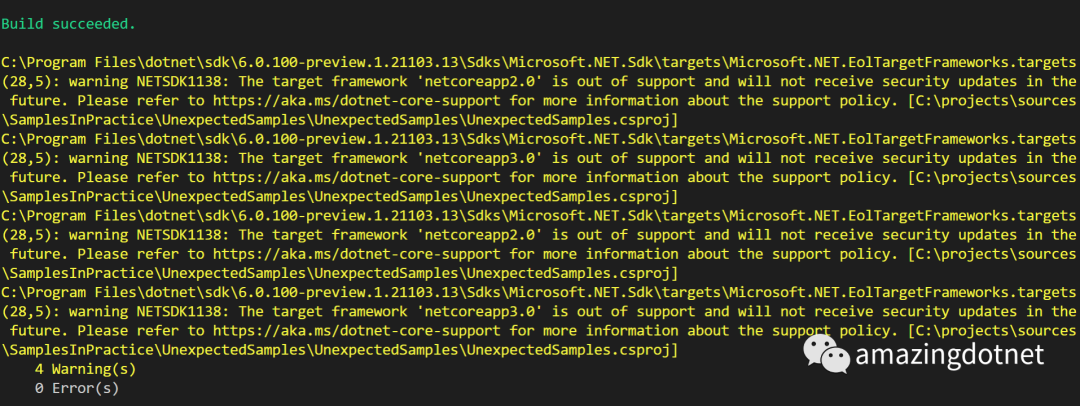Open EolTargetFrameworks.targets path in third warning
Screen dimensions: 1080x406
(x=538, y=216)
